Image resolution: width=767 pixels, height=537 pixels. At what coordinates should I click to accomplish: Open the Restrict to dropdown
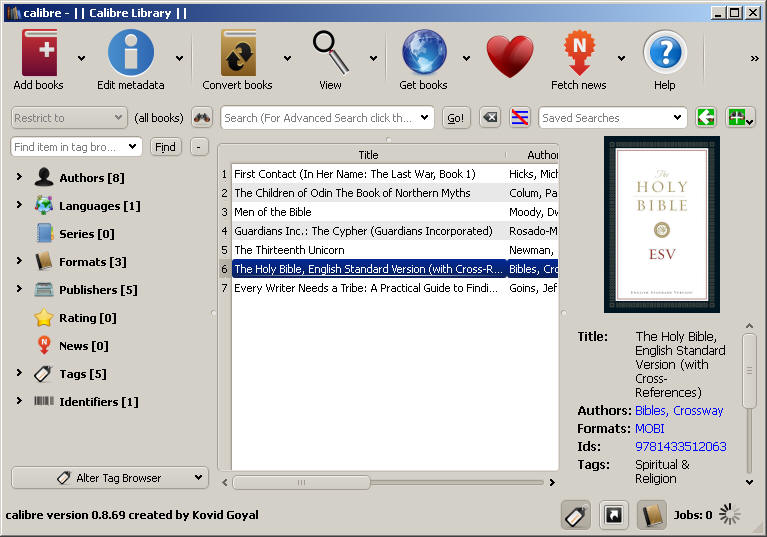click(69, 118)
